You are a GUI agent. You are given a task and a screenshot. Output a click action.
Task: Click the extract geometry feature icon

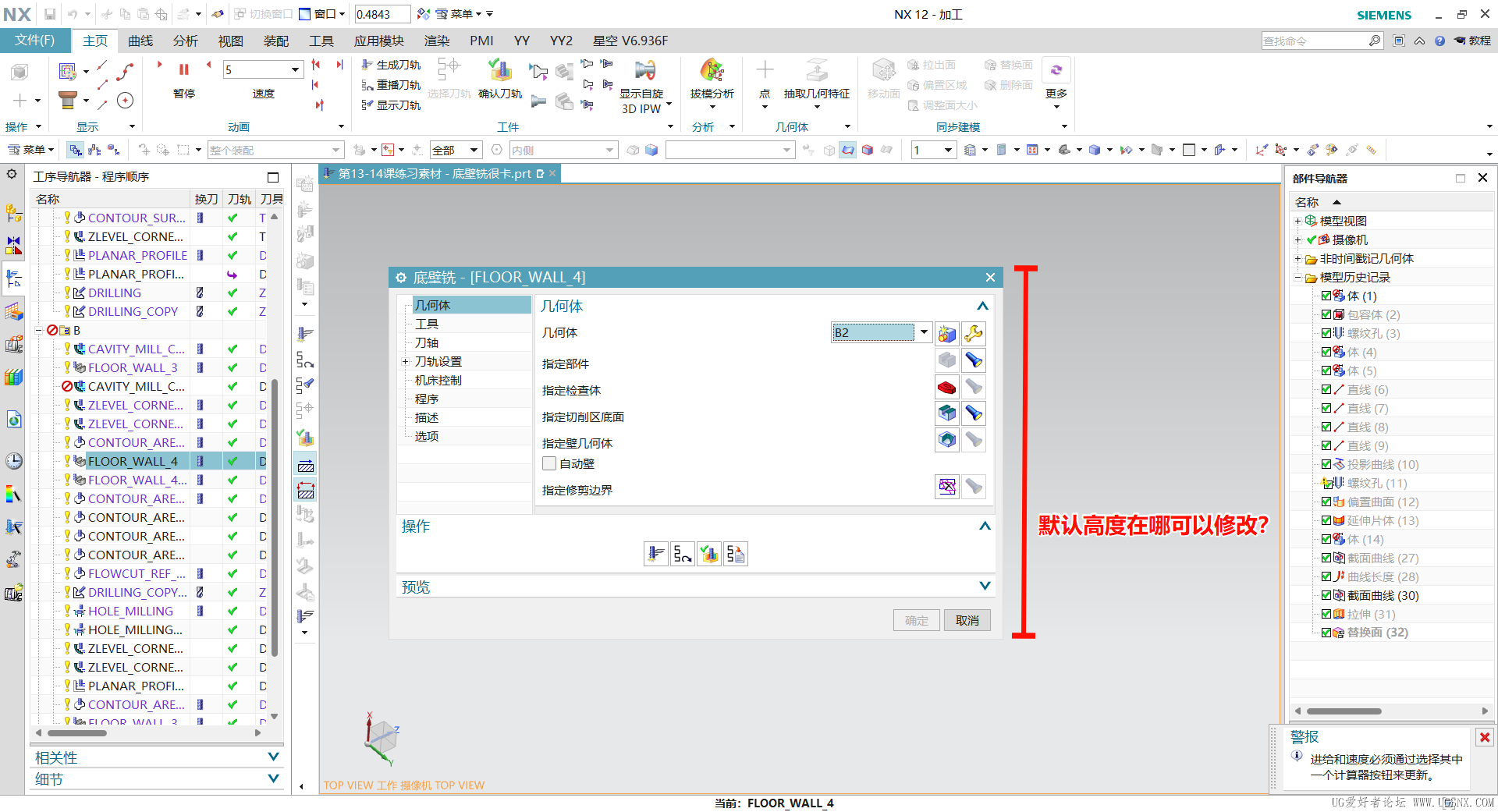[817, 70]
